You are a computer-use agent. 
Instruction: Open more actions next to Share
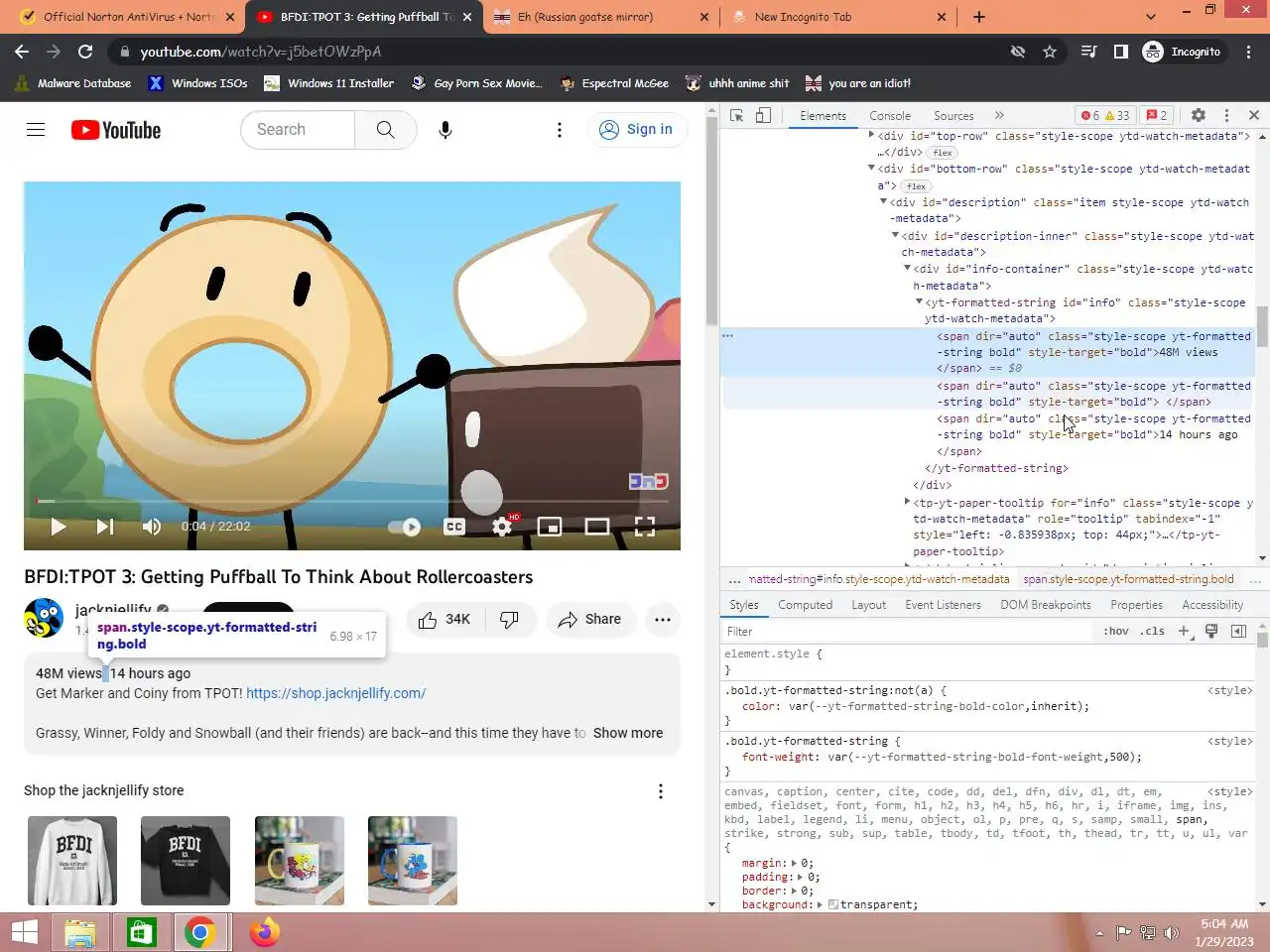663,620
